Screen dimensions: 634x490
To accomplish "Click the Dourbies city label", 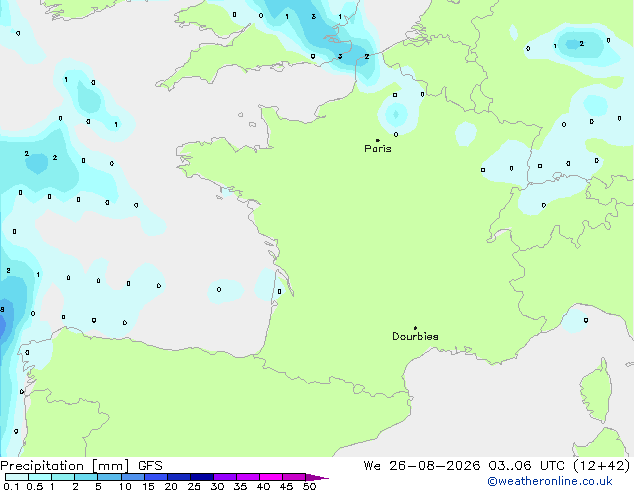I will tap(415, 336).
